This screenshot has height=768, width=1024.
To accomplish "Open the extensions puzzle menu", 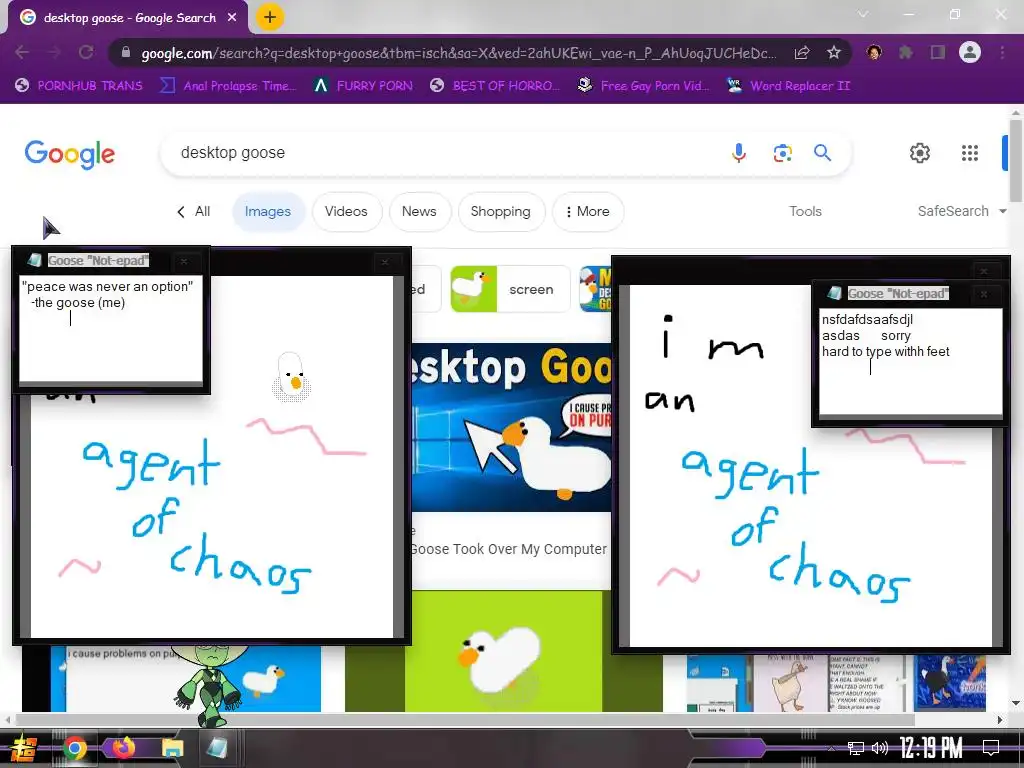I will [x=906, y=52].
